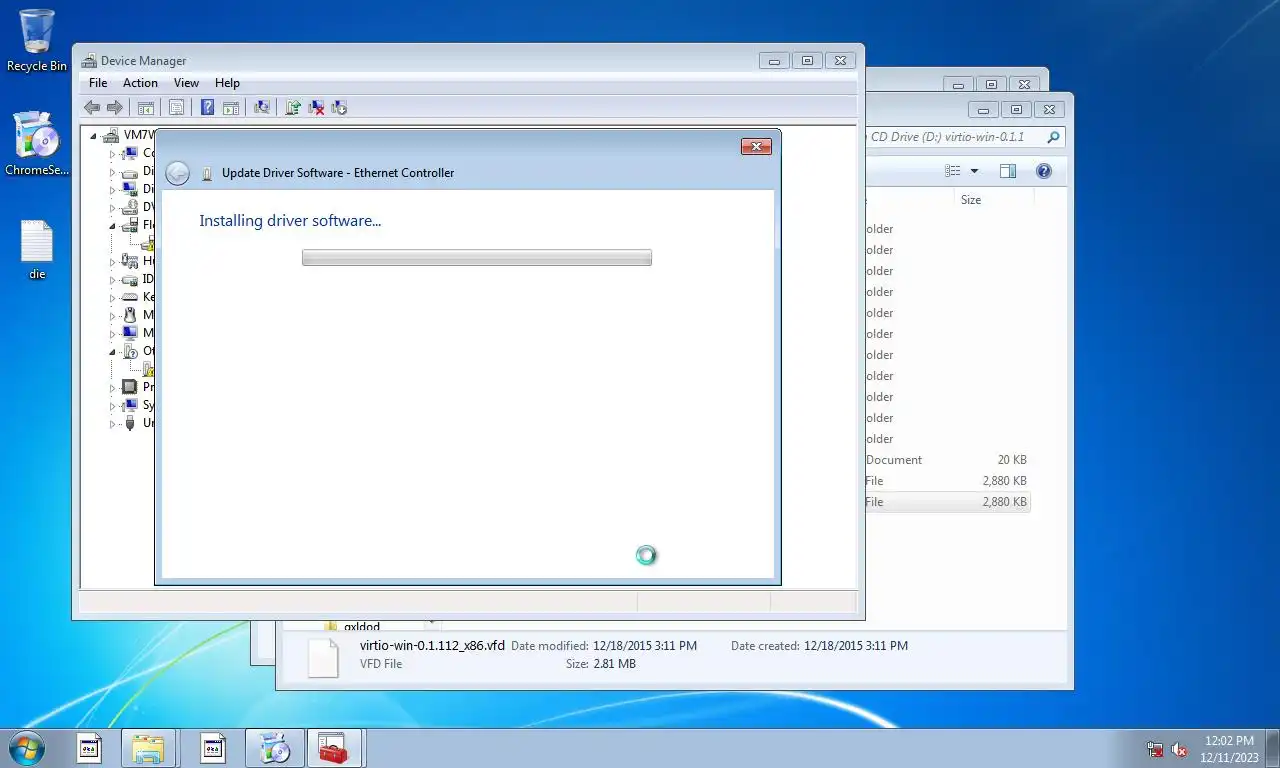Click the red toolbox taskbar button
Image resolution: width=1280 pixels, height=768 pixels.
point(334,748)
